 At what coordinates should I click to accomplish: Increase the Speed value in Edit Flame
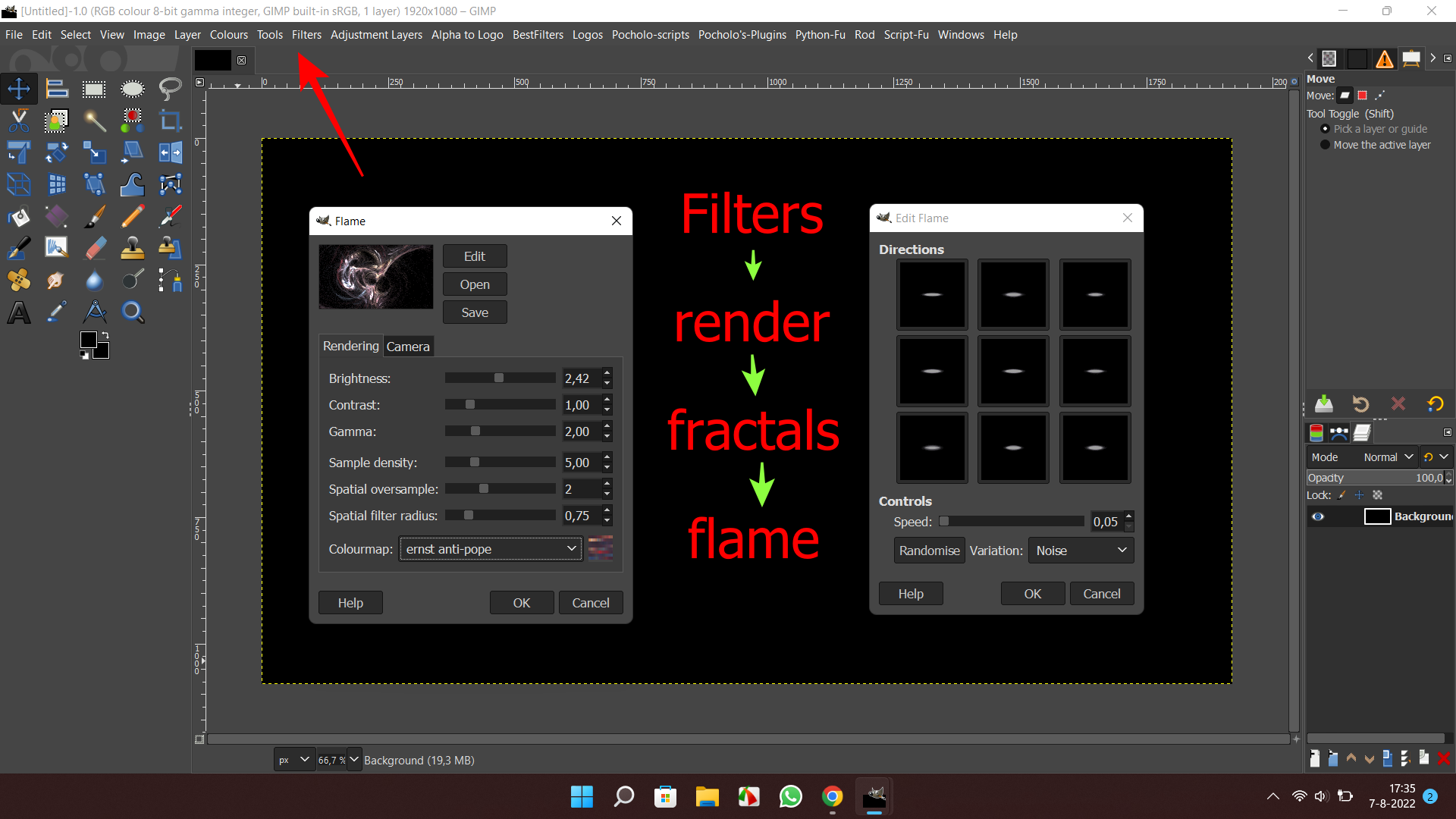click(x=1129, y=516)
